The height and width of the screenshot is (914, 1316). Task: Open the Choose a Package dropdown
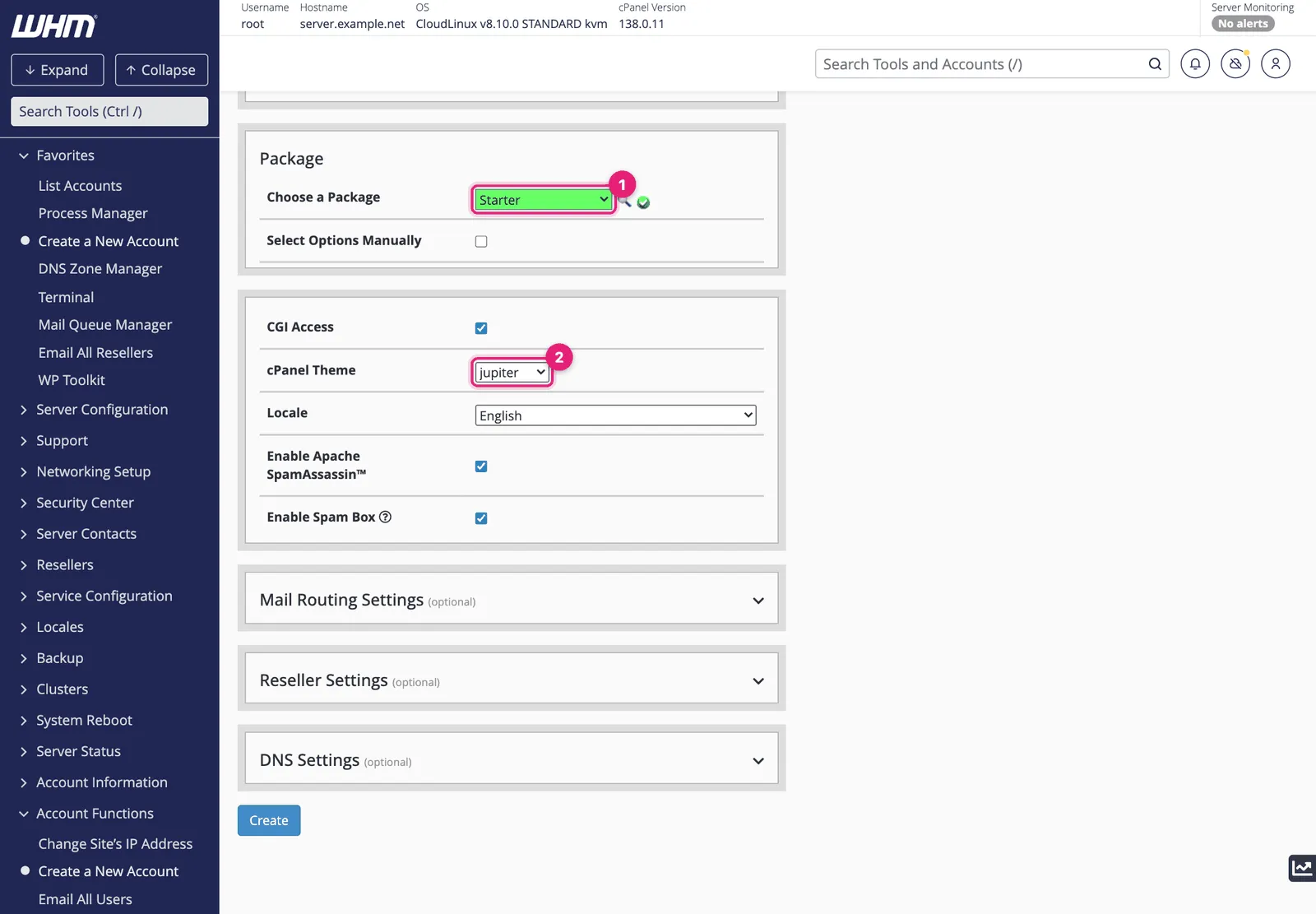pyautogui.click(x=544, y=200)
